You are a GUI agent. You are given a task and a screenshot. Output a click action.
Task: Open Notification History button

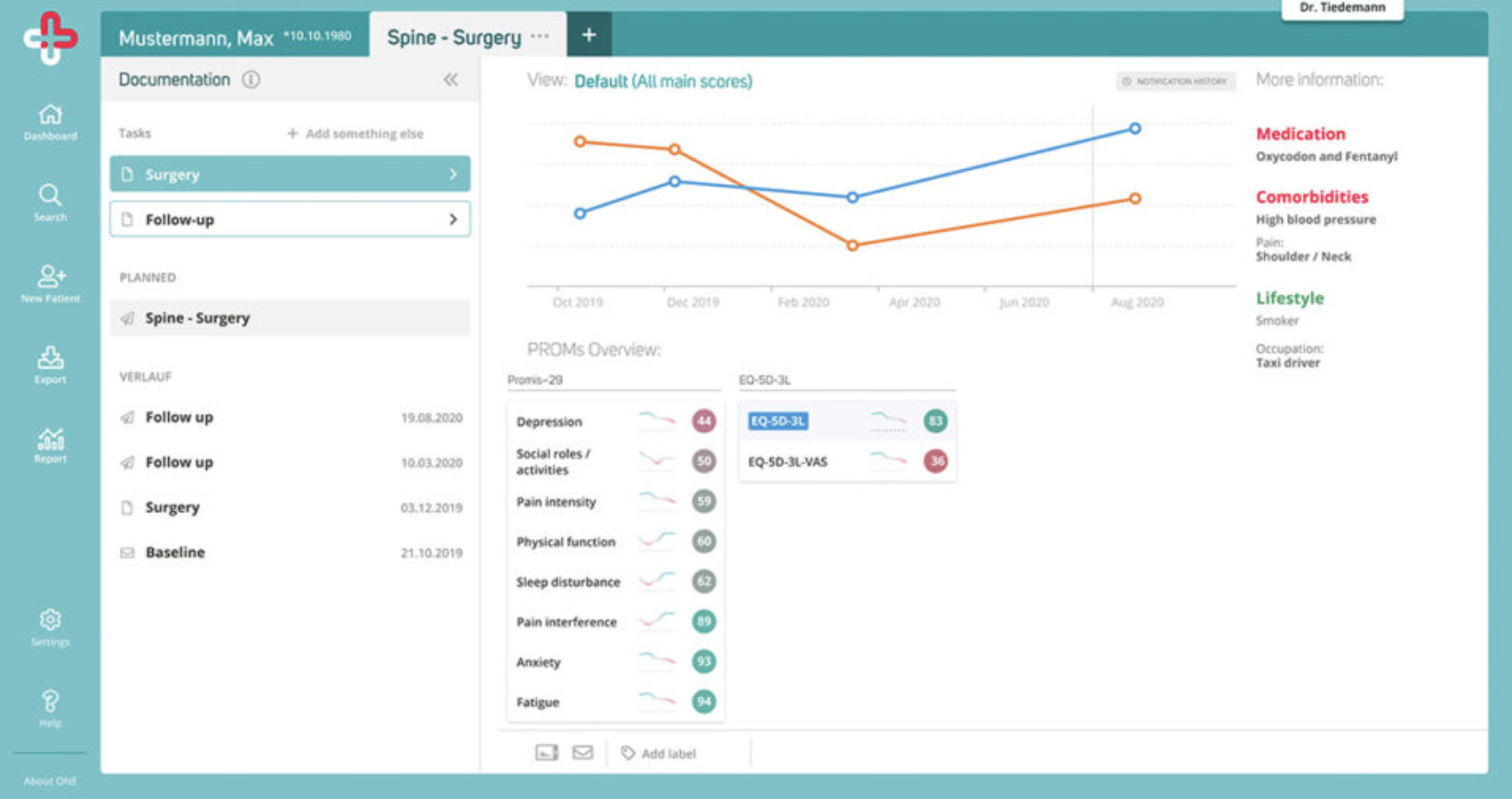1175,82
